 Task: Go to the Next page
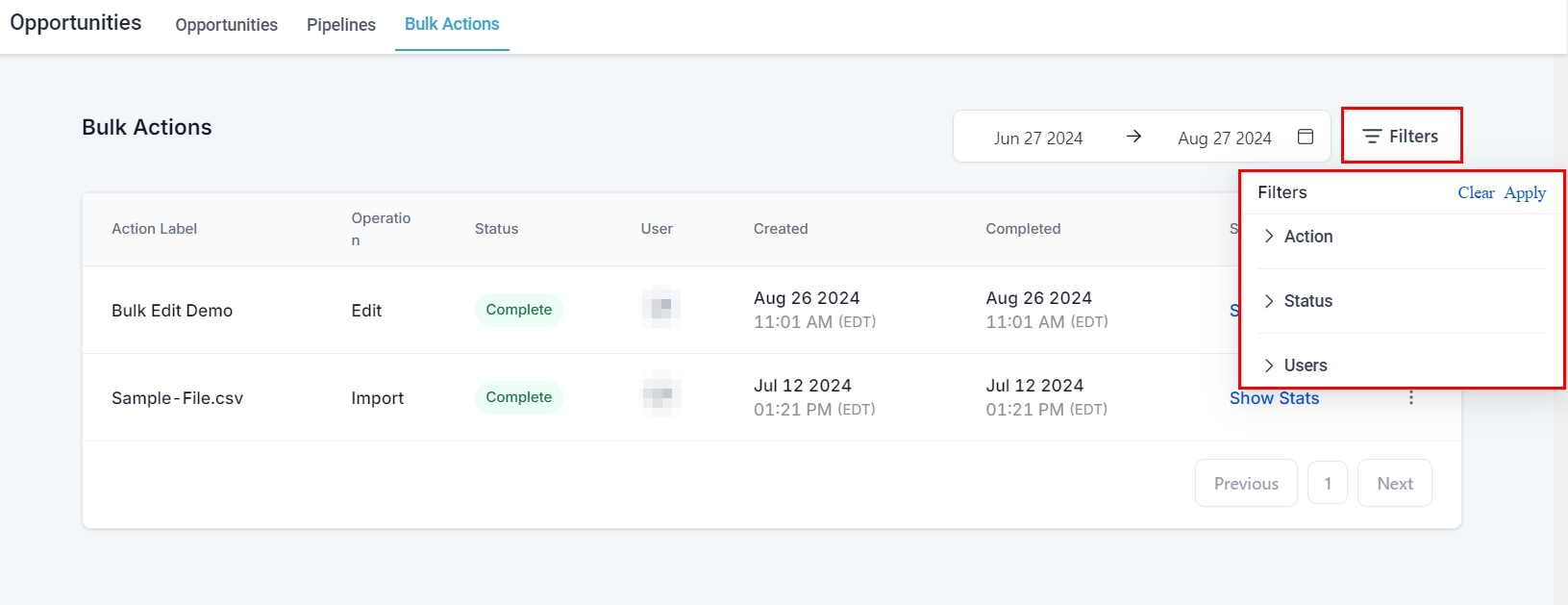pyautogui.click(x=1394, y=484)
